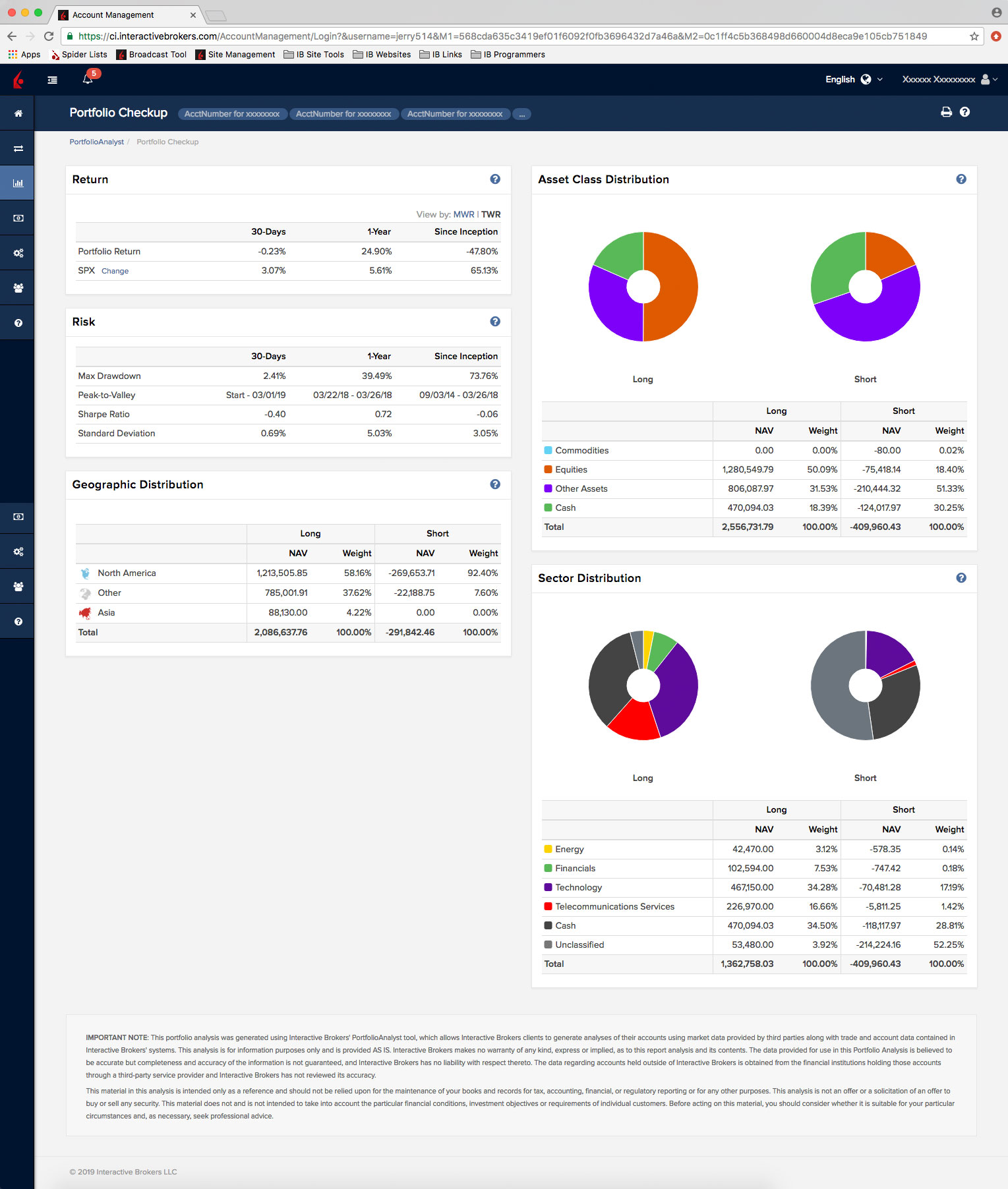Open the Spider Lists bookmark
Viewport: 1008px width, 1189px height.
79,55
